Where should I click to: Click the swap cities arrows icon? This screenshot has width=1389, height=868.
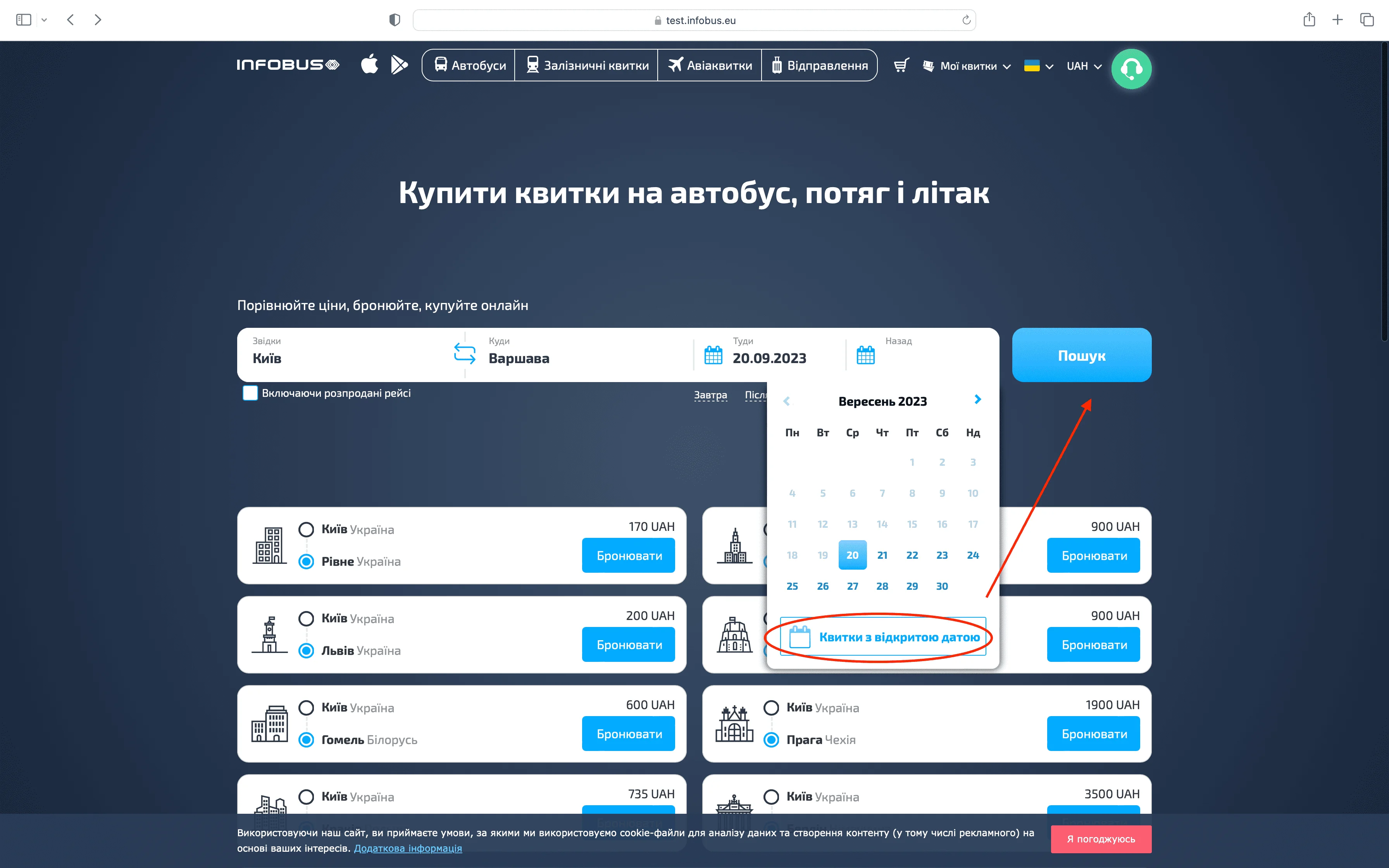point(464,354)
